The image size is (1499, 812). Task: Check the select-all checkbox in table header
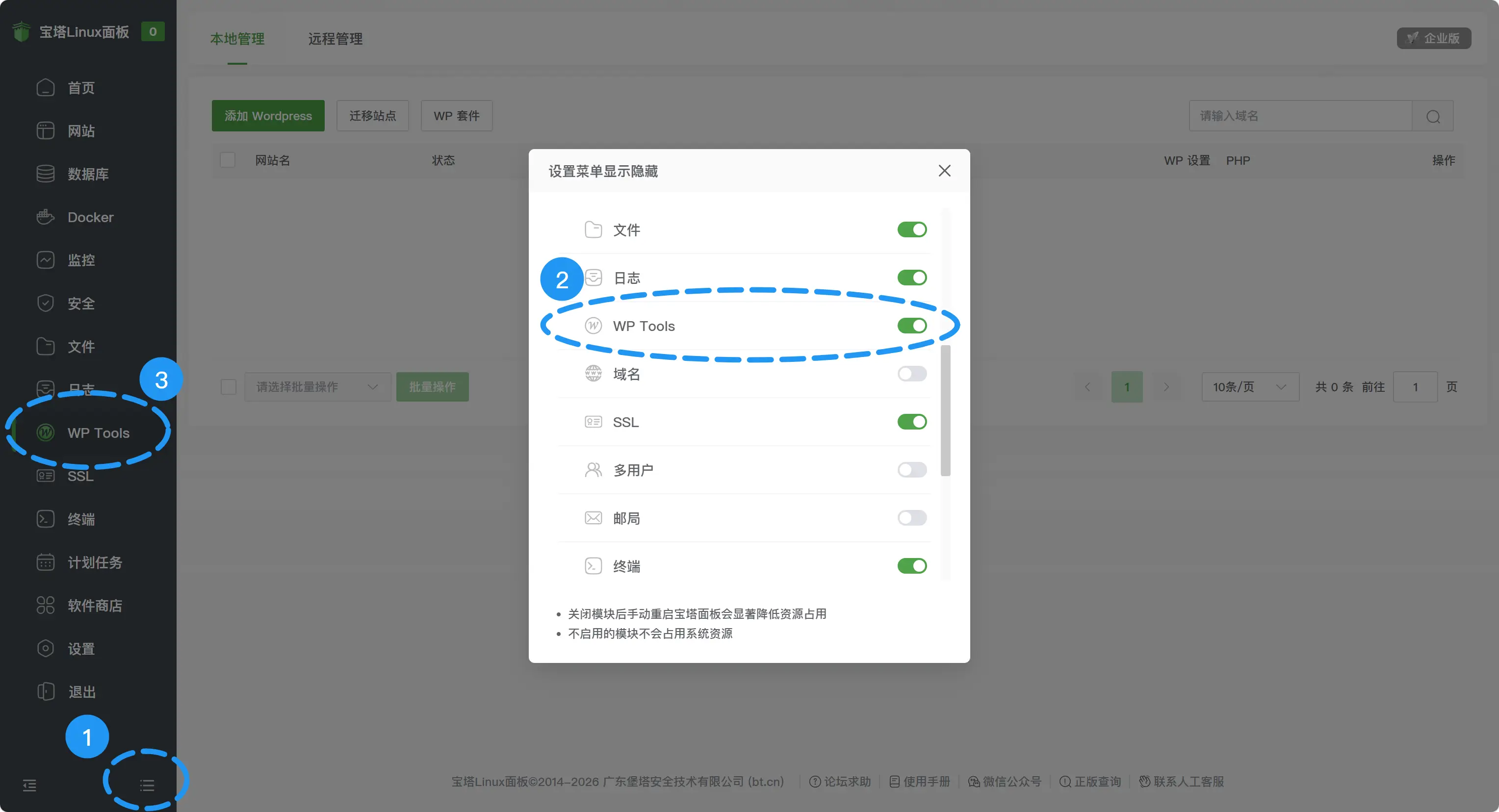[228, 160]
